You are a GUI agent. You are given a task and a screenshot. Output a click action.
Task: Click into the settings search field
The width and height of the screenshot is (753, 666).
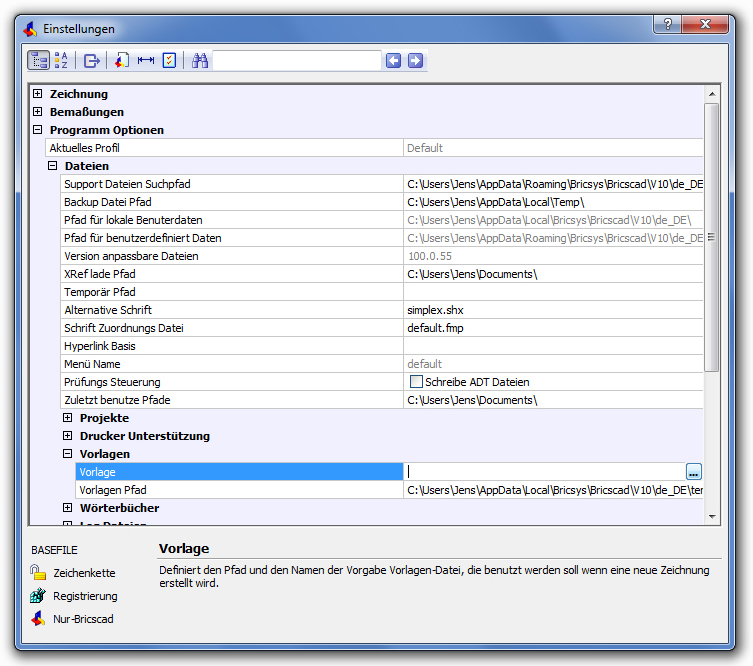[296, 61]
